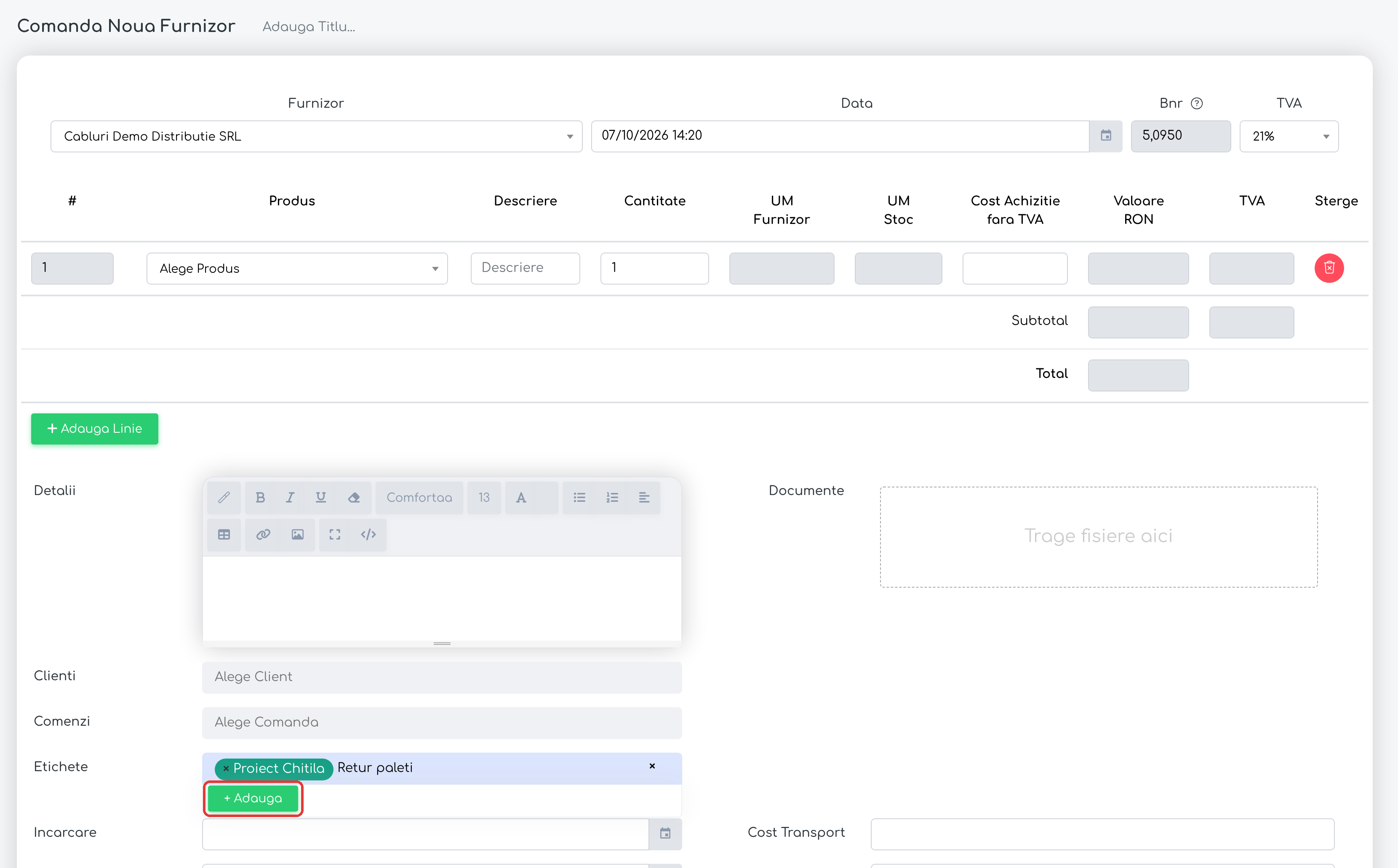This screenshot has height=868, width=1398.
Task: Open the paragraph alignment tool
Action: [644, 497]
